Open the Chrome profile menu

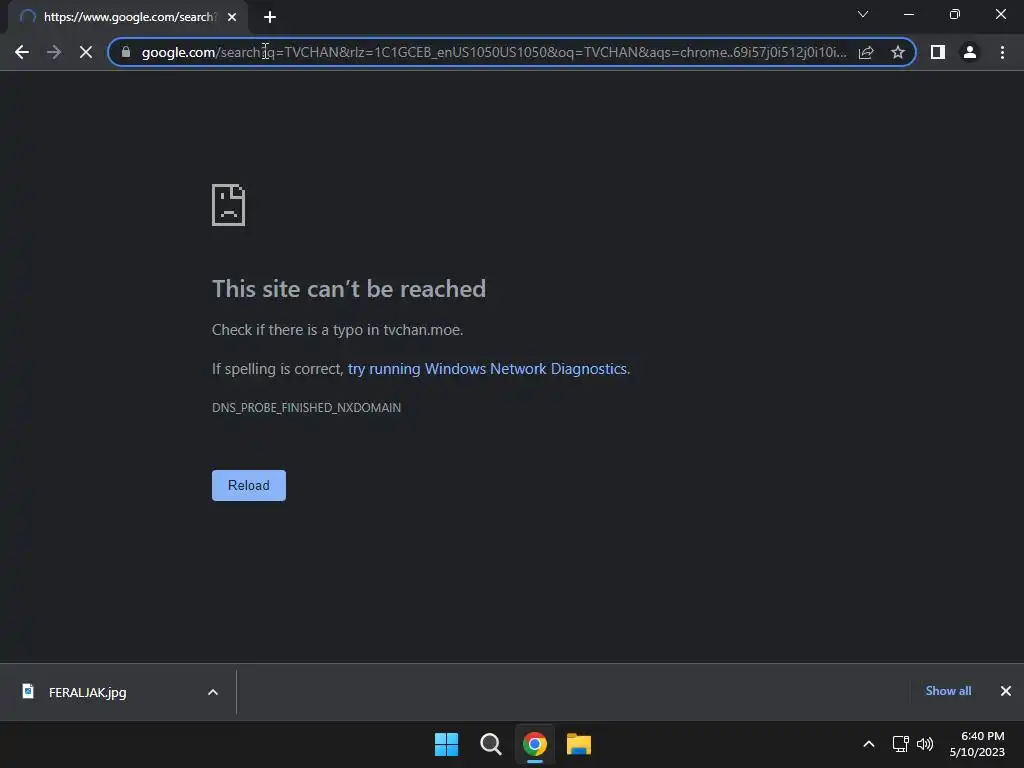pyautogui.click(x=970, y=52)
